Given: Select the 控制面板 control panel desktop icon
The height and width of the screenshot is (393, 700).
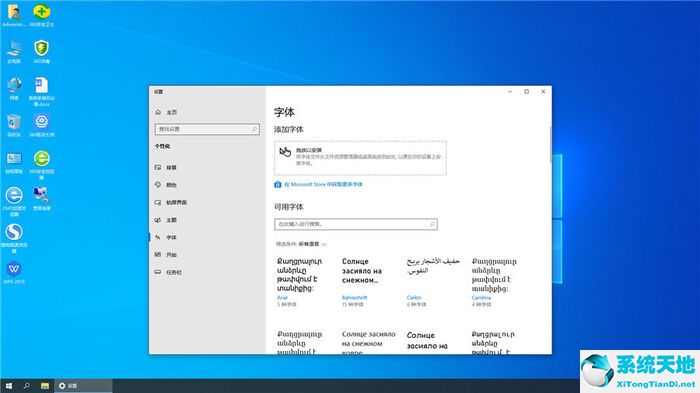Looking at the screenshot, I should point(14,163).
